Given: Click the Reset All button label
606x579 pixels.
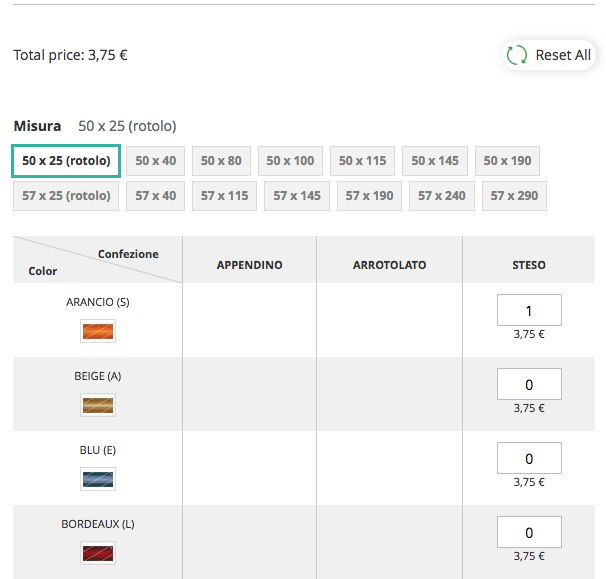Looking at the screenshot, I should [563, 55].
